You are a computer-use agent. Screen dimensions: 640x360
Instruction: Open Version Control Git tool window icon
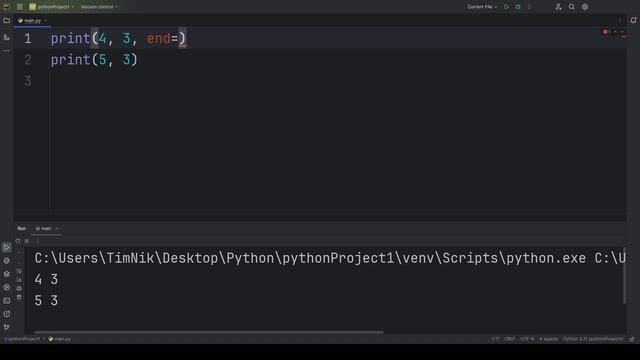tap(7, 327)
